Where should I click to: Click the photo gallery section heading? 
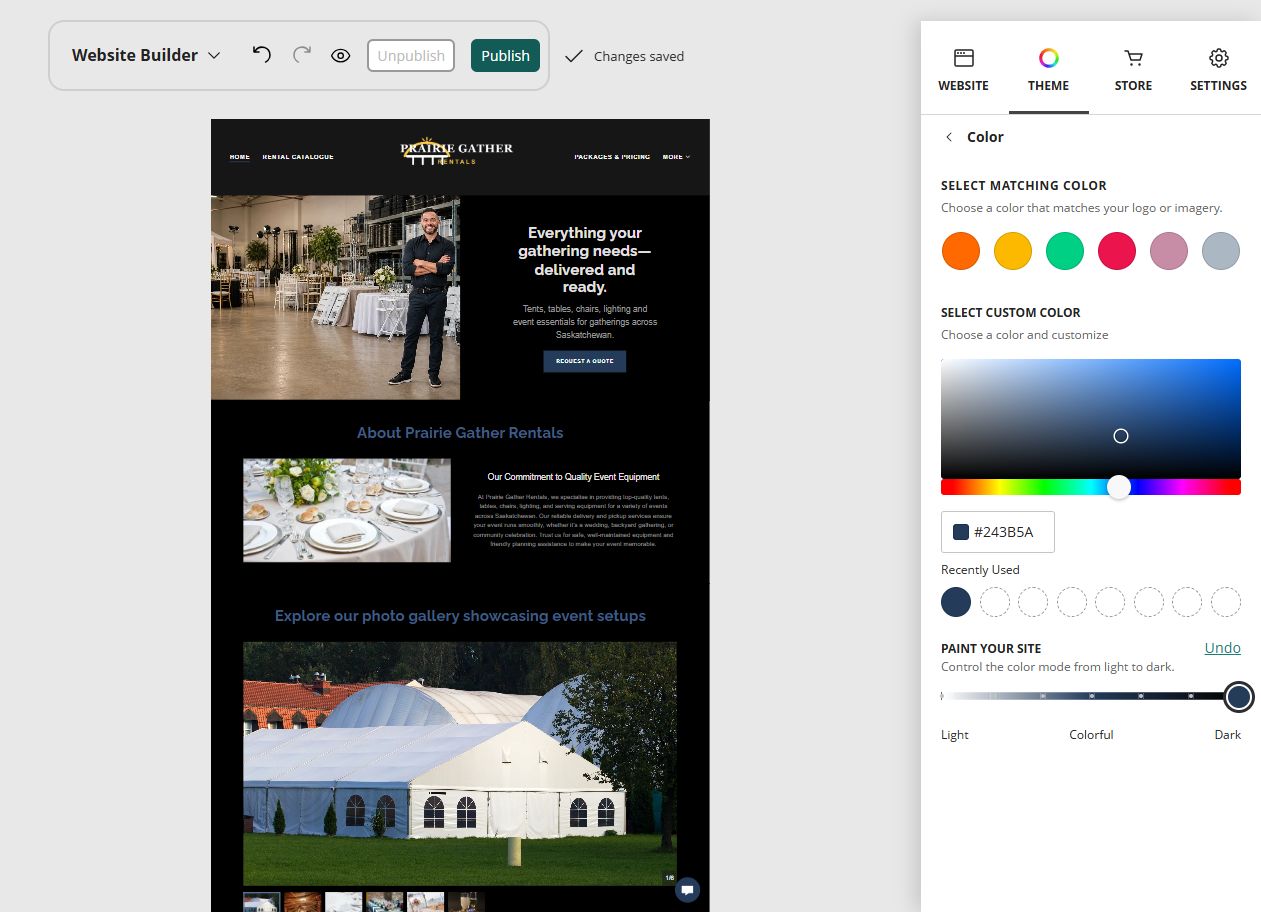[x=460, y=616]
